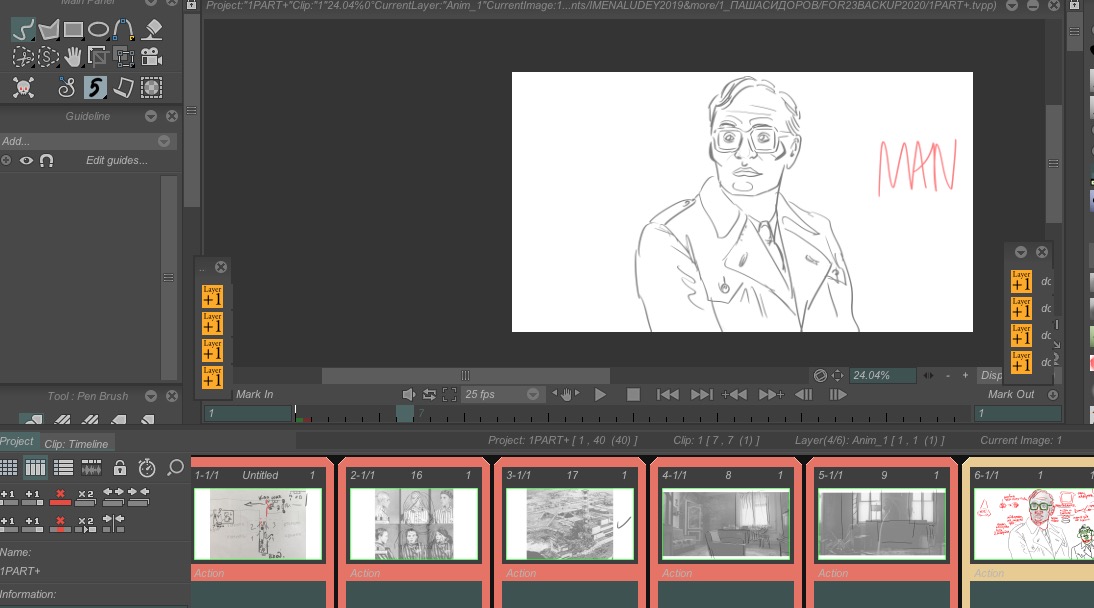This screenshot has height=608, width=1094.
Task: Step forward one frame
Action: coord(837,394)
